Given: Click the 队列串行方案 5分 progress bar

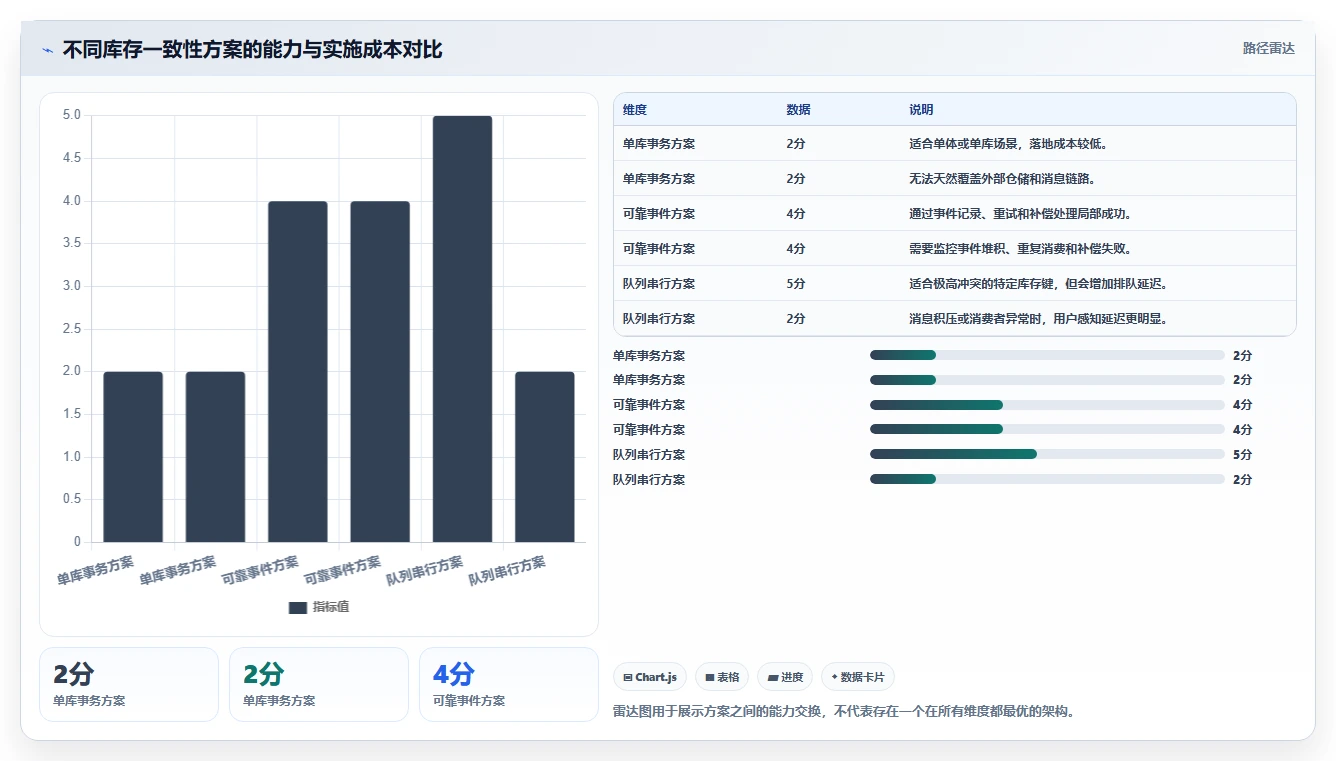Looking at the screenshot, I should pyautogui.click(x=1047, y=454).
